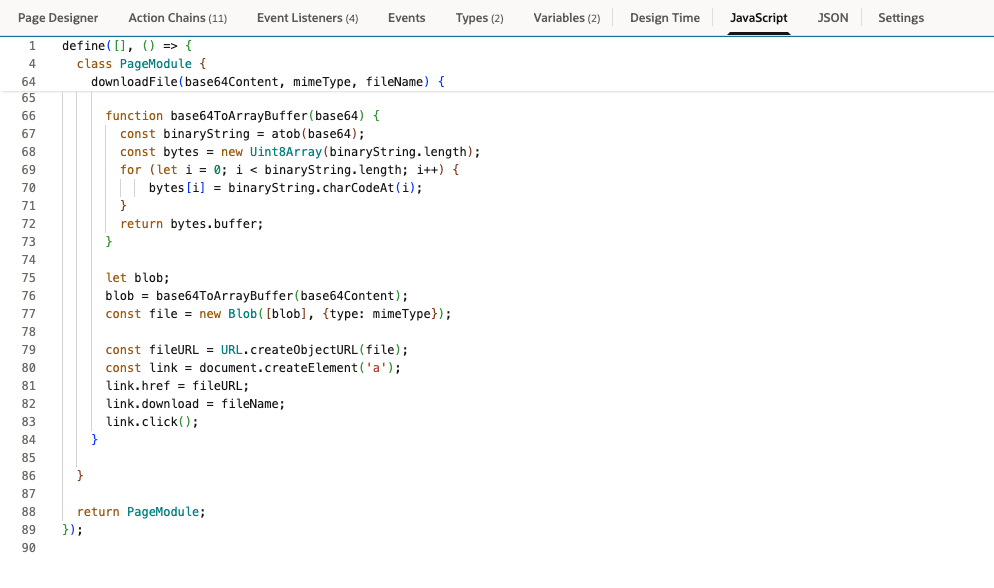Select the Event Listeners tab
This screenshot has width=994, height=588.
[x=307, y=18]
